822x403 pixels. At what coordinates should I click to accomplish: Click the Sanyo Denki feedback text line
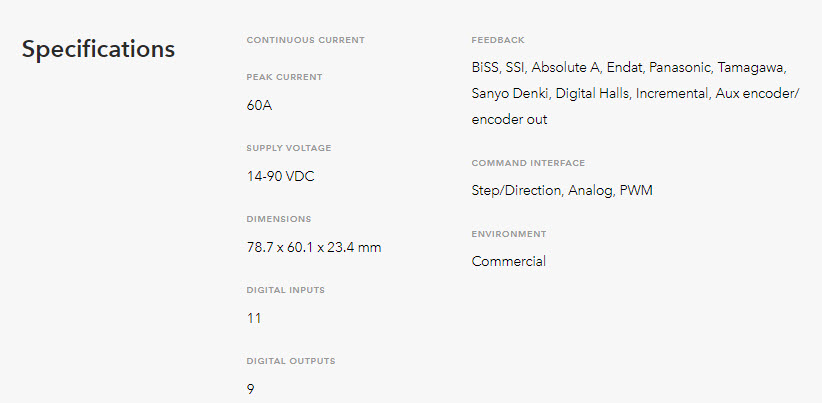635,94
